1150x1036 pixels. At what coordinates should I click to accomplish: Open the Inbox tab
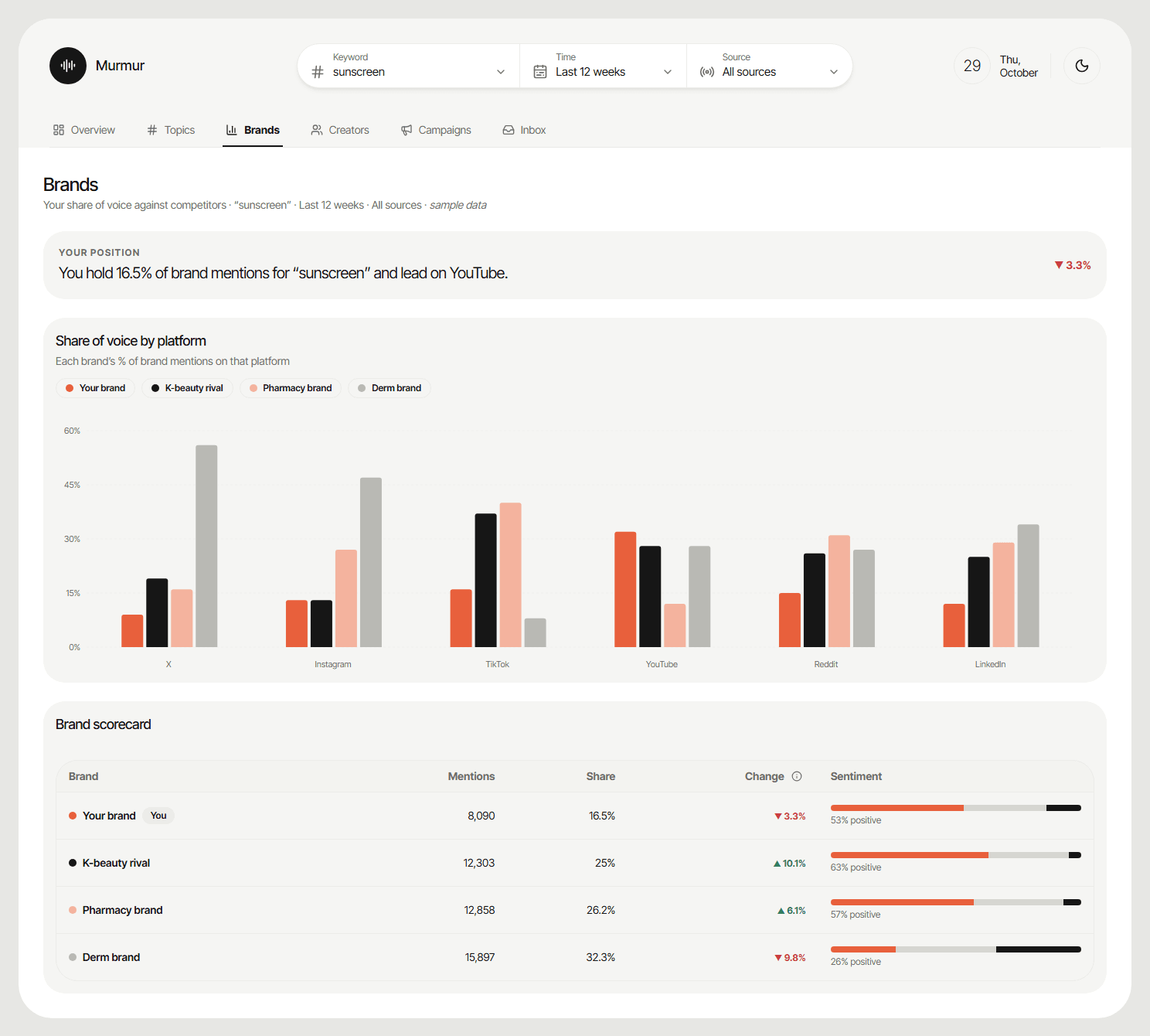(524, 130)
